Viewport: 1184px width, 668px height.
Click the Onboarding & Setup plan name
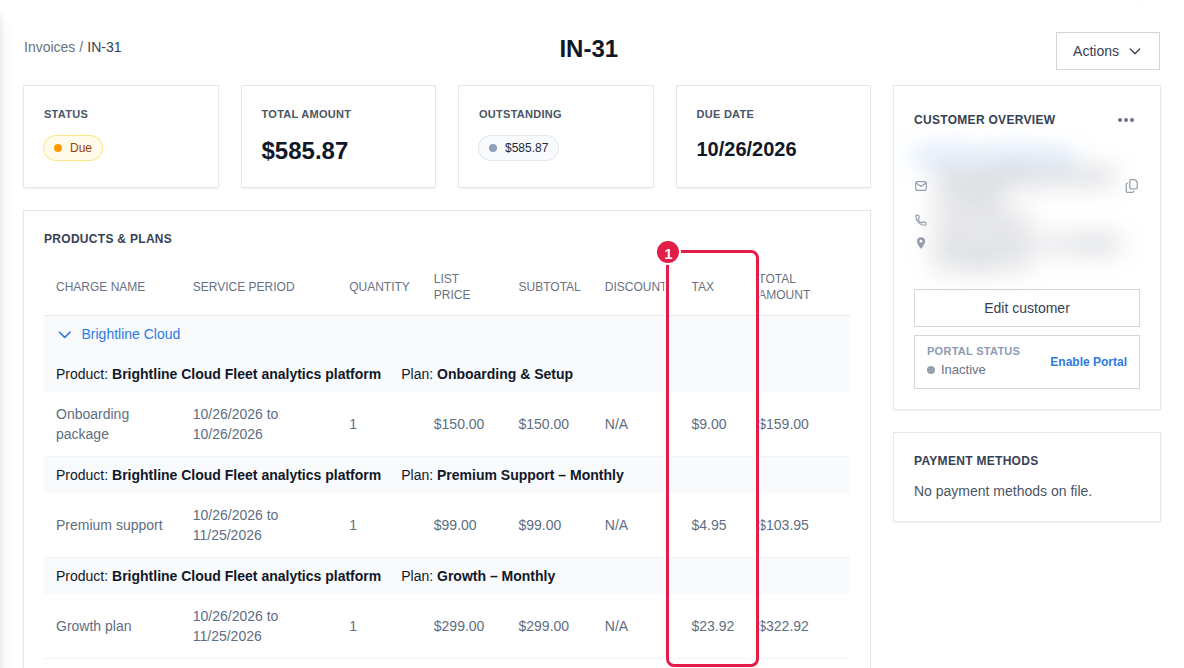(x=504, y=374)
